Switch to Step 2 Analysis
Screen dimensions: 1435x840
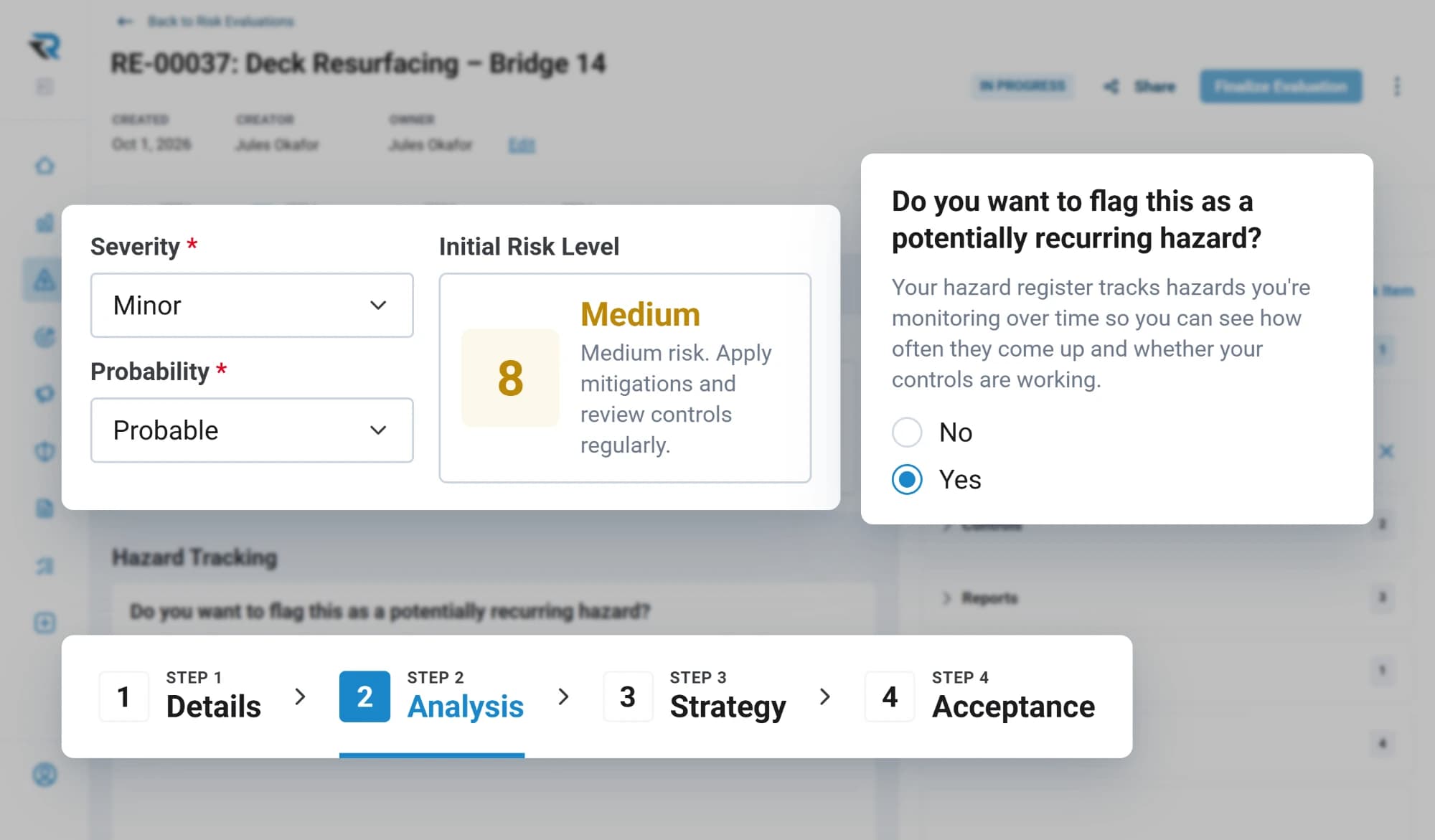(432, 696)
